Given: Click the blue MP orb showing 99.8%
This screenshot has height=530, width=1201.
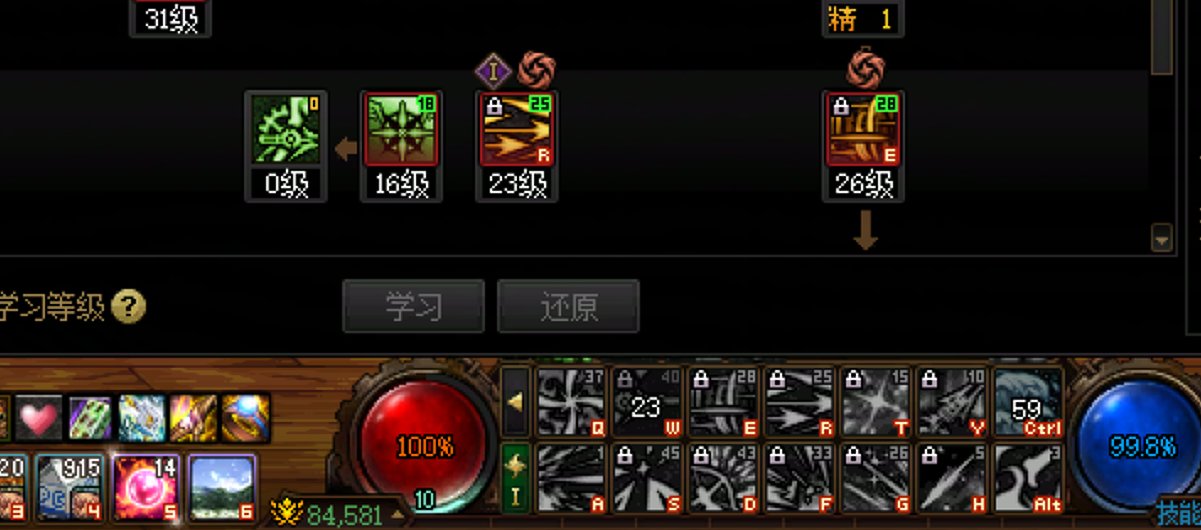Looking at the screenshot, I should 1139,445.
